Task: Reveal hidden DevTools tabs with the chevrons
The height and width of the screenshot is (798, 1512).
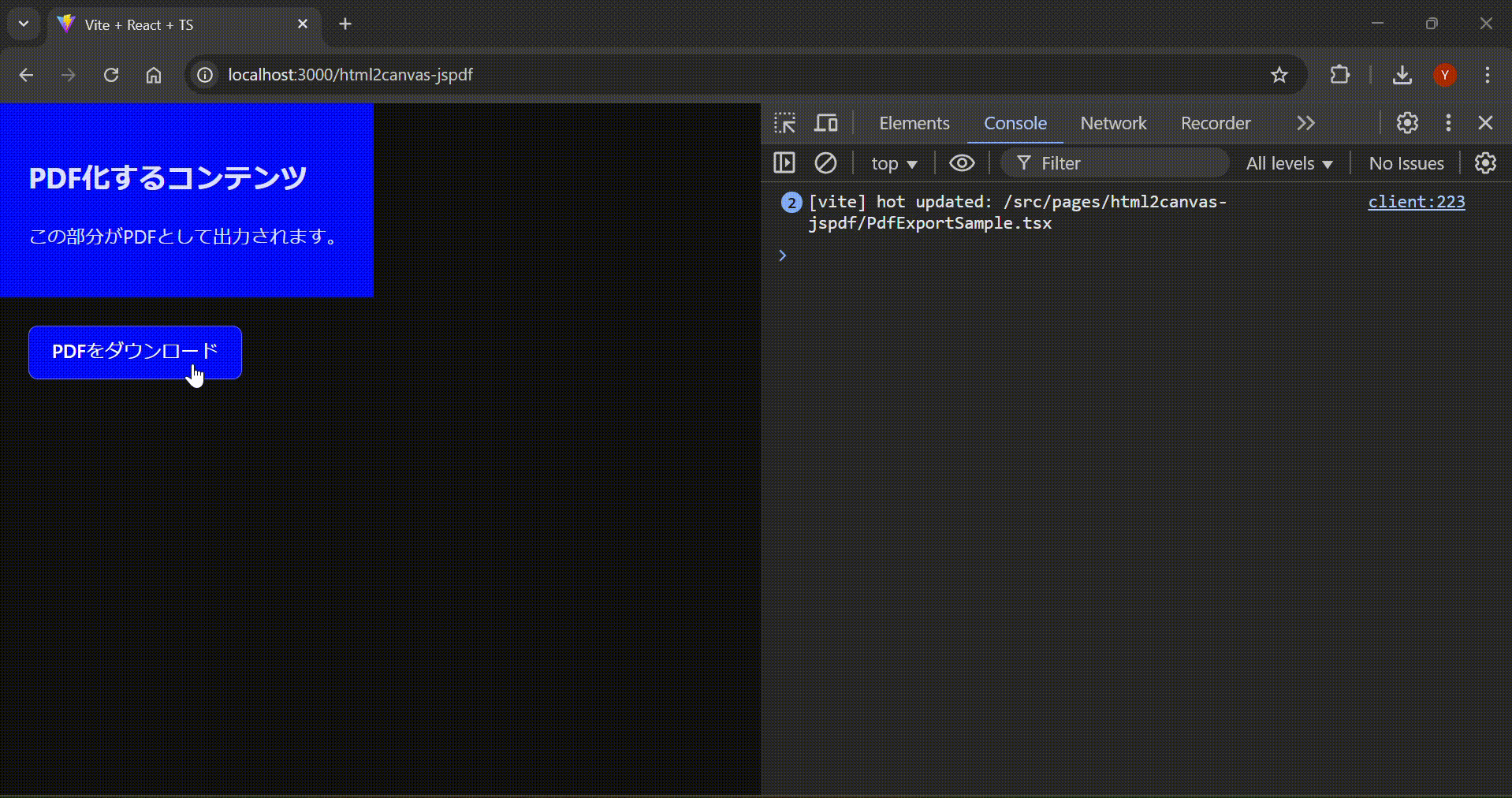Action: point(1305,123)
